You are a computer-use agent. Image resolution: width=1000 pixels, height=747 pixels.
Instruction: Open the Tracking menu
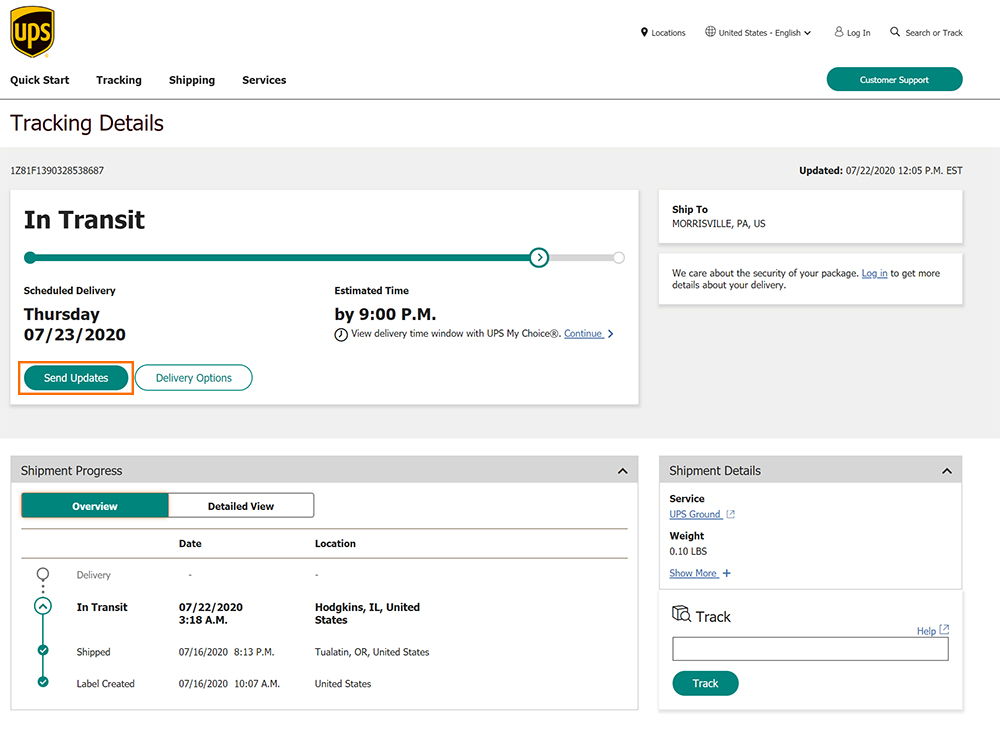(119, 80)
